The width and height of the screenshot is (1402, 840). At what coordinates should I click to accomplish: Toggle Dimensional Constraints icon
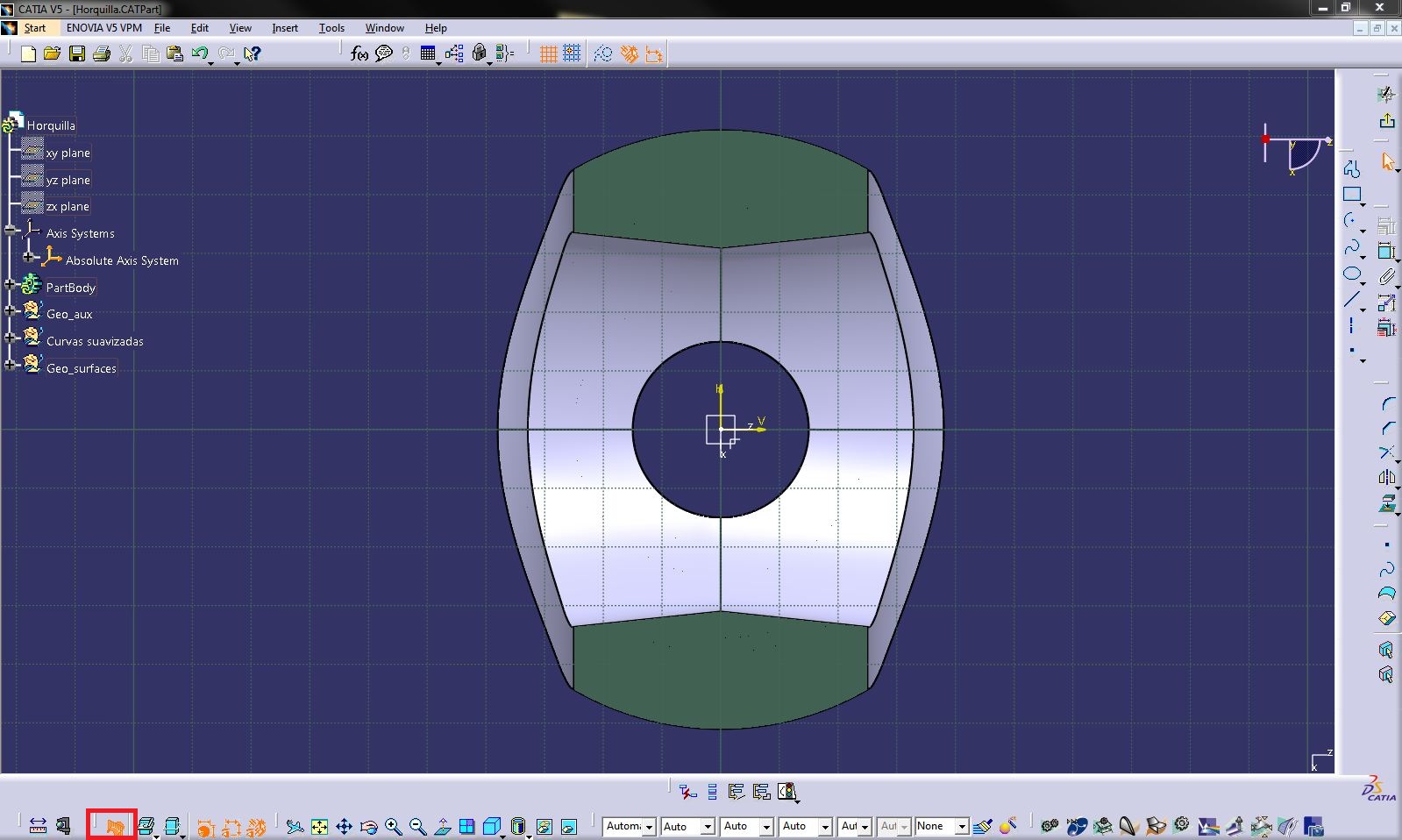pos(654,54)
